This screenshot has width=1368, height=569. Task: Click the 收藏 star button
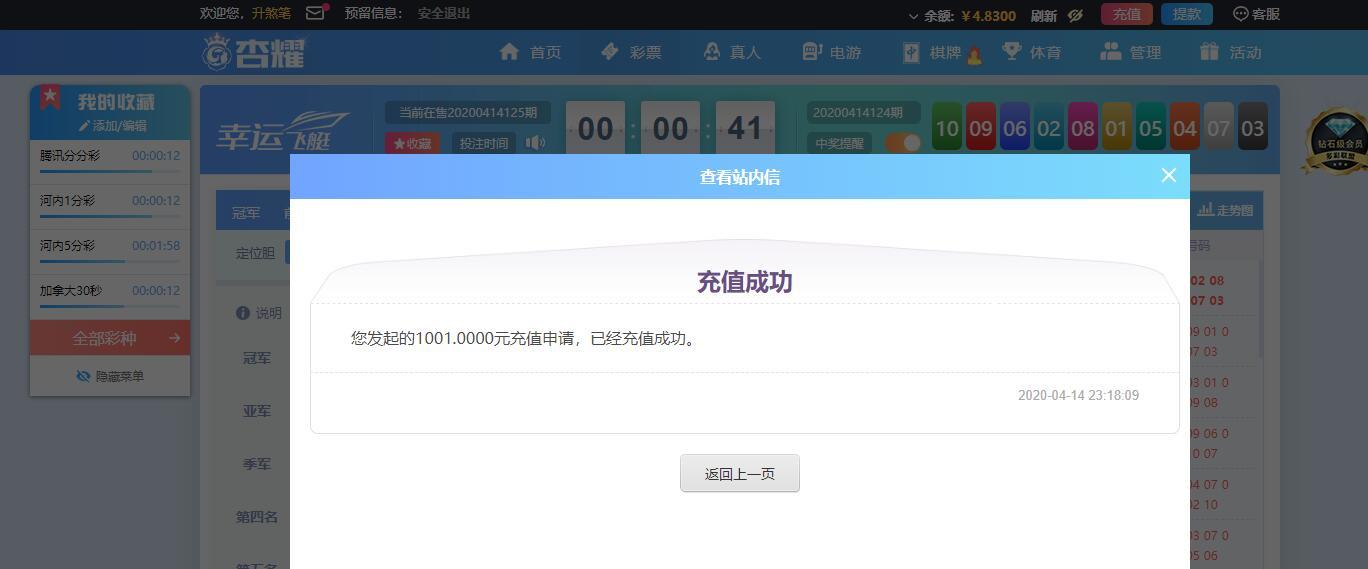[x=412, y=143]
